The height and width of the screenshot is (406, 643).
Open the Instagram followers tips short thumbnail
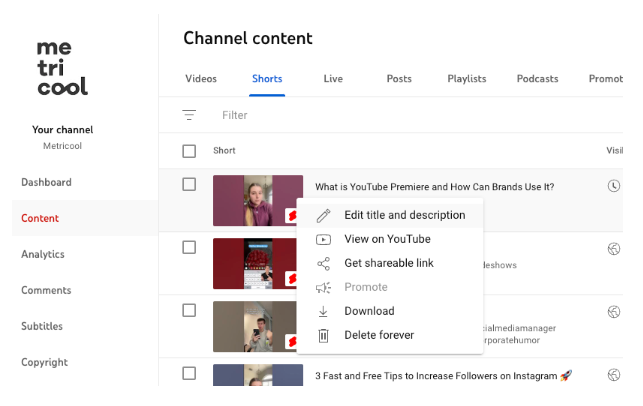tap(258, 375)
